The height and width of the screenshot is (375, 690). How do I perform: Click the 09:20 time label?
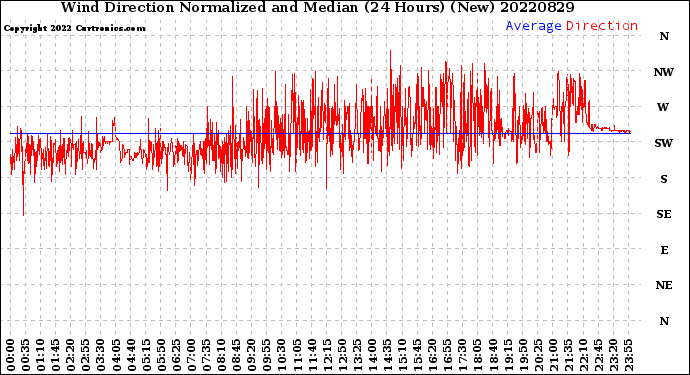(251, 355)
